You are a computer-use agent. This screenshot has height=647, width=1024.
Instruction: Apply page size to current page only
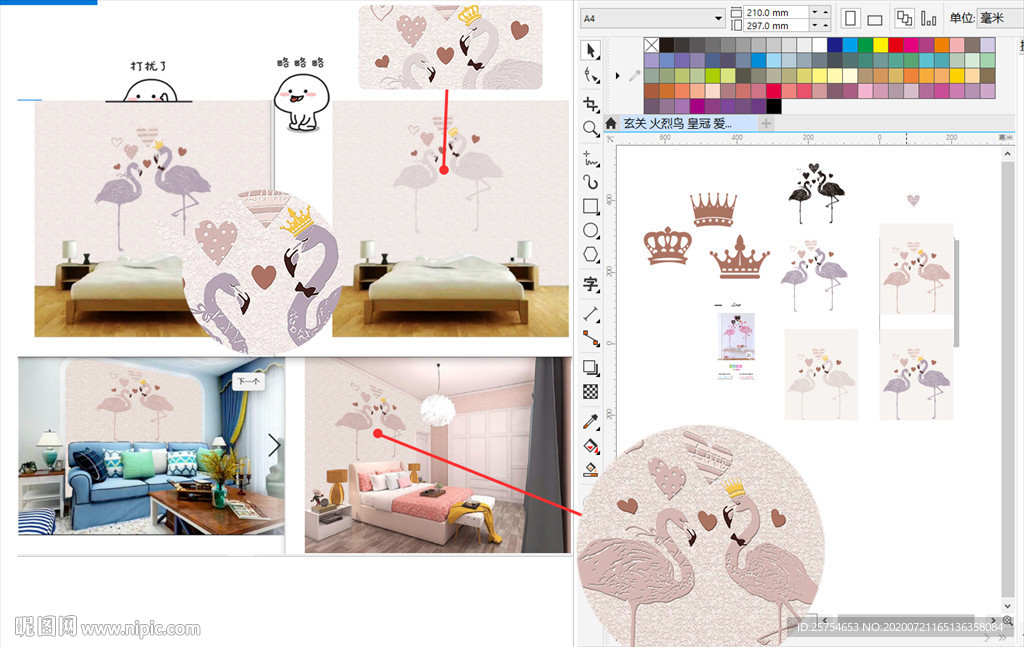929,18
